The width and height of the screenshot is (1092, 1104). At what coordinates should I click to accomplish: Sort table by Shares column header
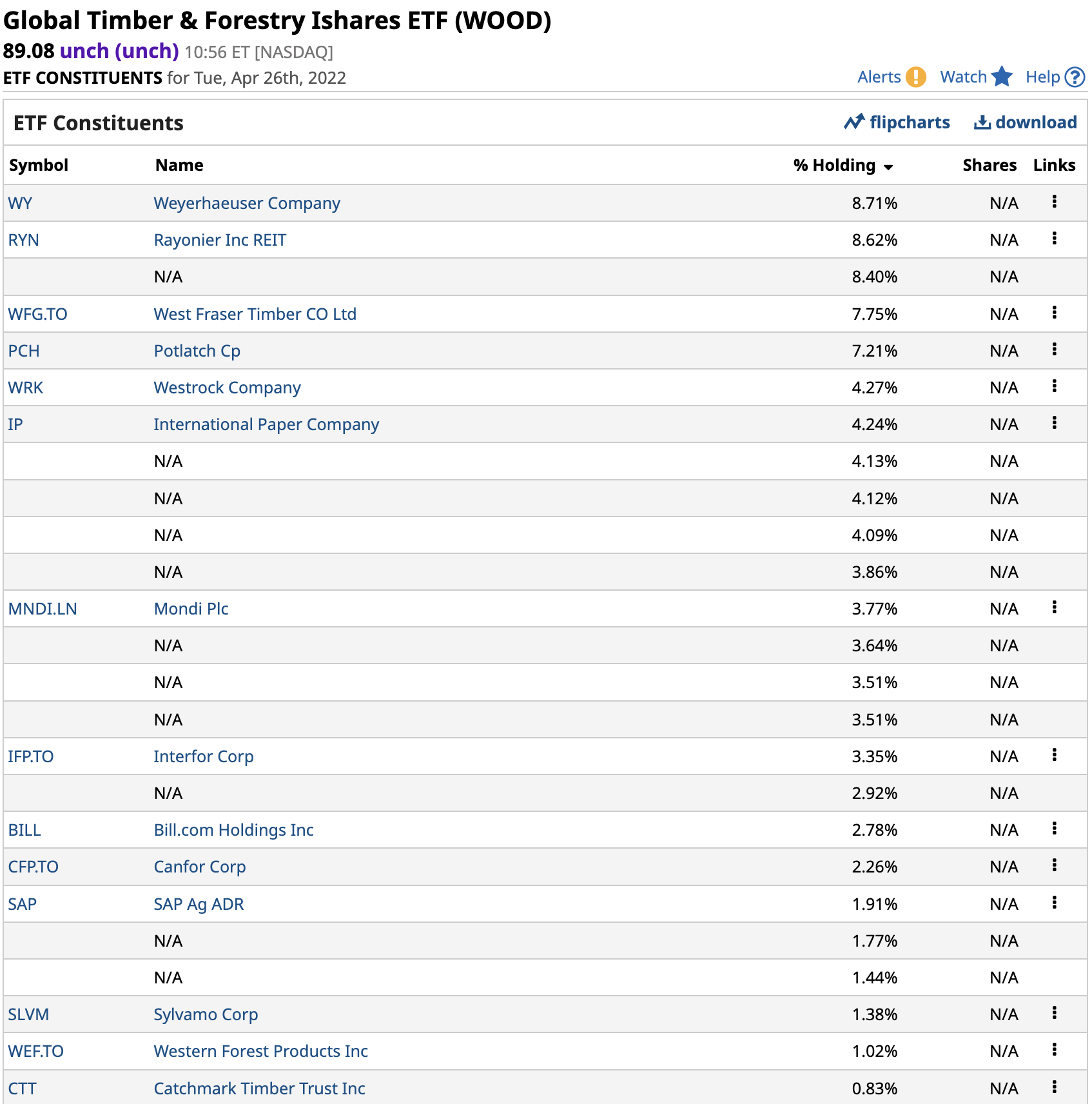[989, 165]
